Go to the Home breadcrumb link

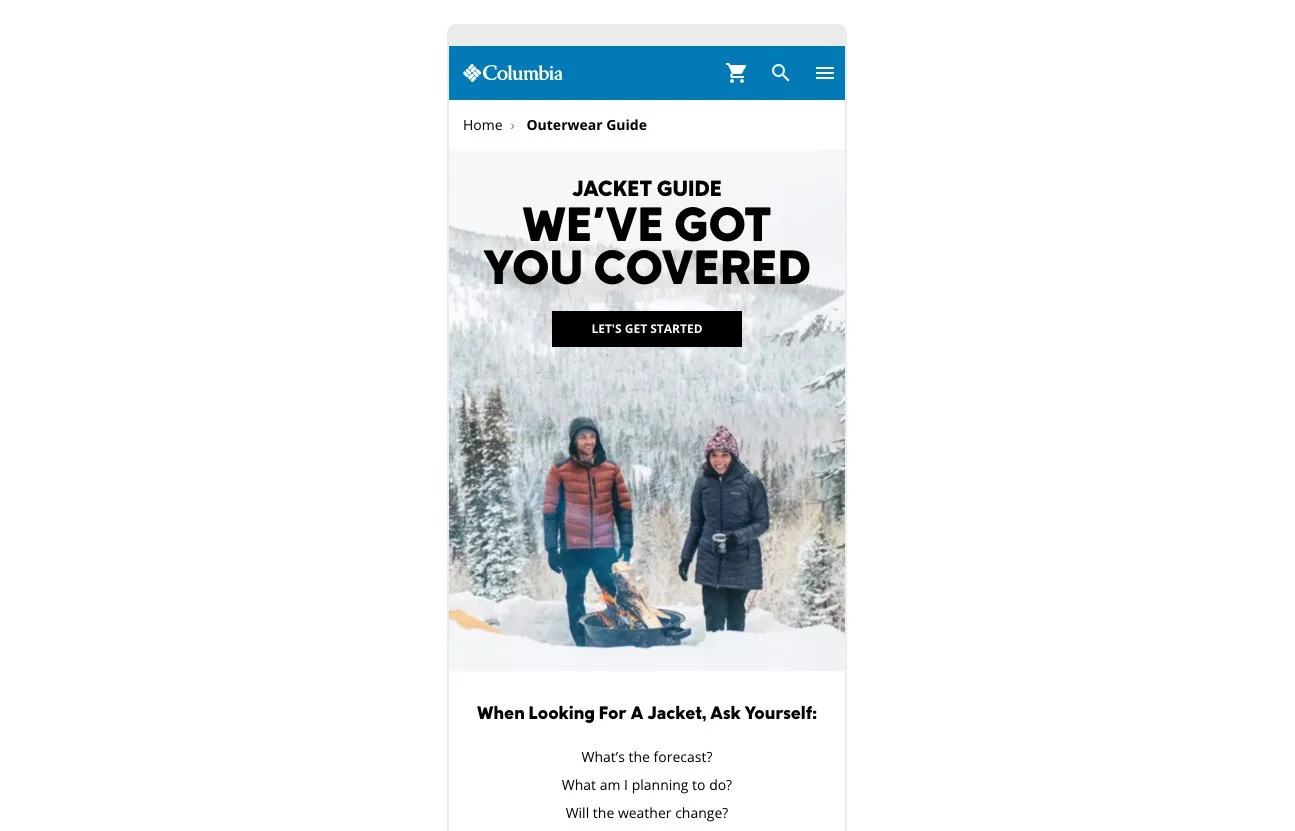pyautogui.click(x=482, y=125)
